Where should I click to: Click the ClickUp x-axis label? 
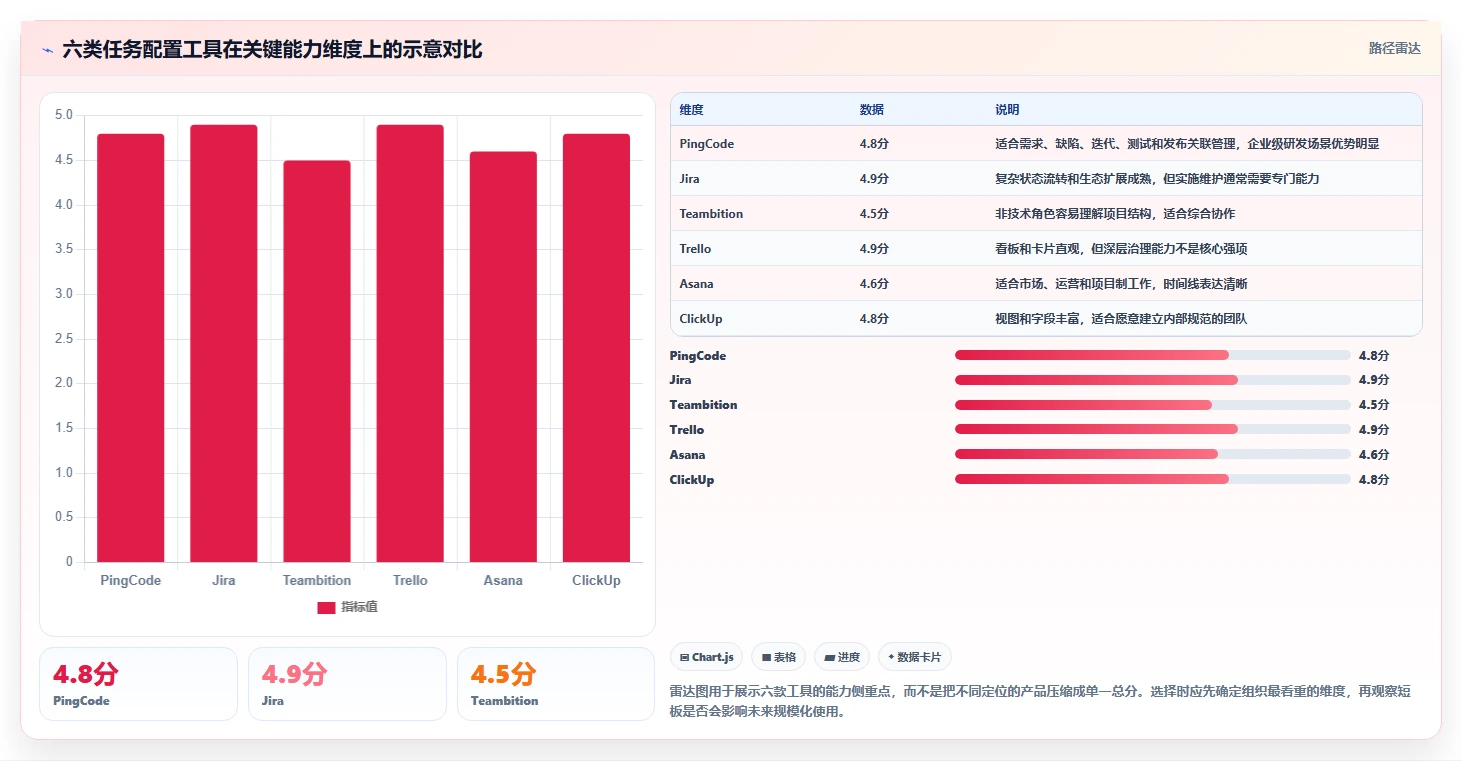596,580
